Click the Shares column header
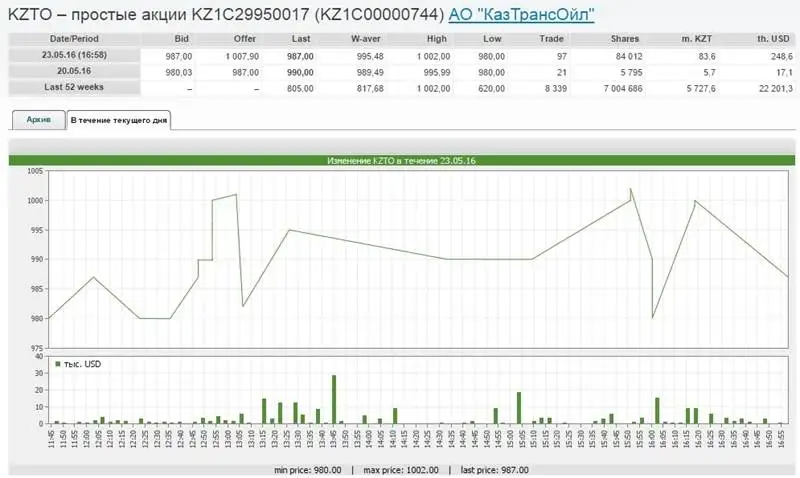Screen dimensions: 800x478 [625, 39]
